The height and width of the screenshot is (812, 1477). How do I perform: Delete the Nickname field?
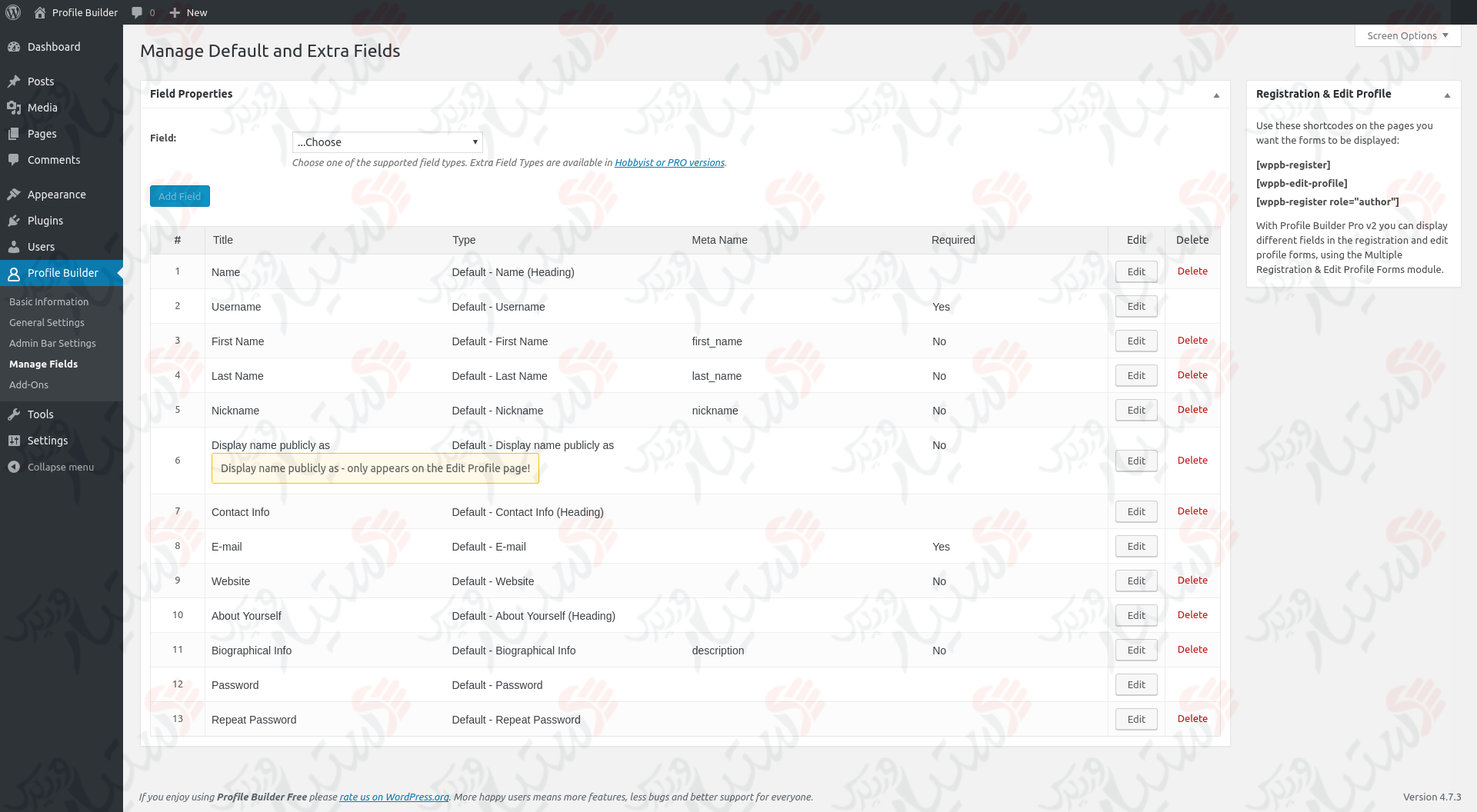point(1192,409)
